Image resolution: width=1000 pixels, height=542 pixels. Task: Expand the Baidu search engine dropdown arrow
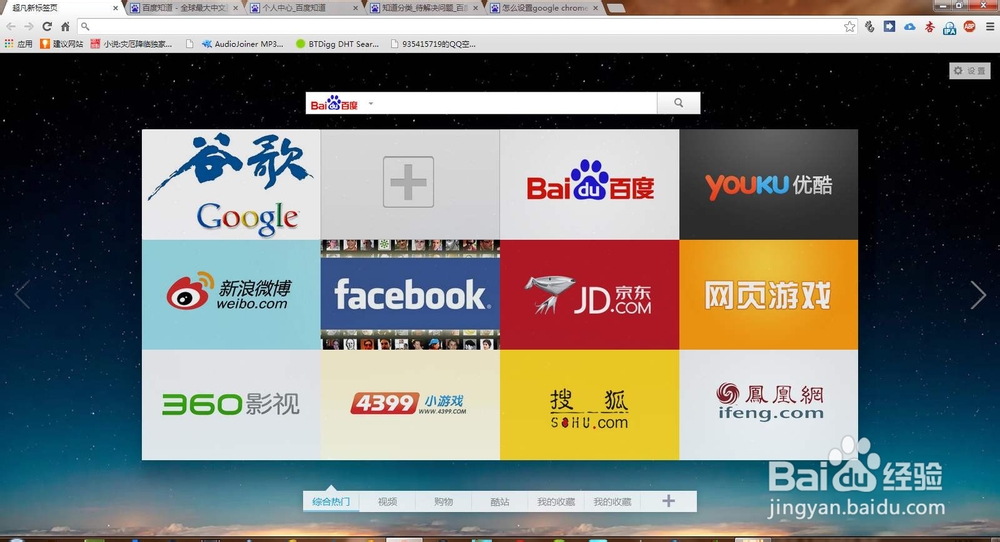pos(371,103)
